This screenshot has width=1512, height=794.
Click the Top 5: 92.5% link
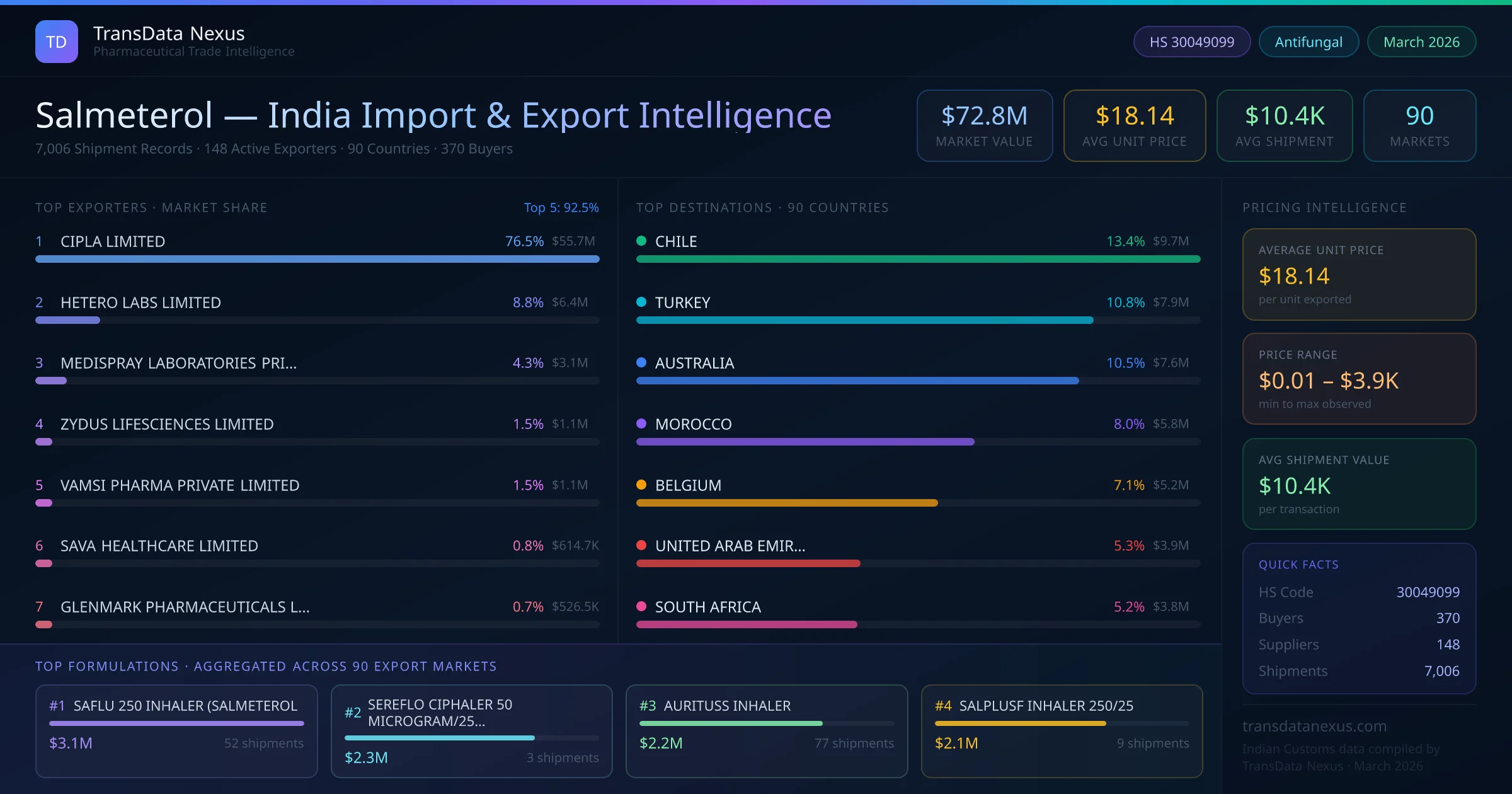point(561,207)
